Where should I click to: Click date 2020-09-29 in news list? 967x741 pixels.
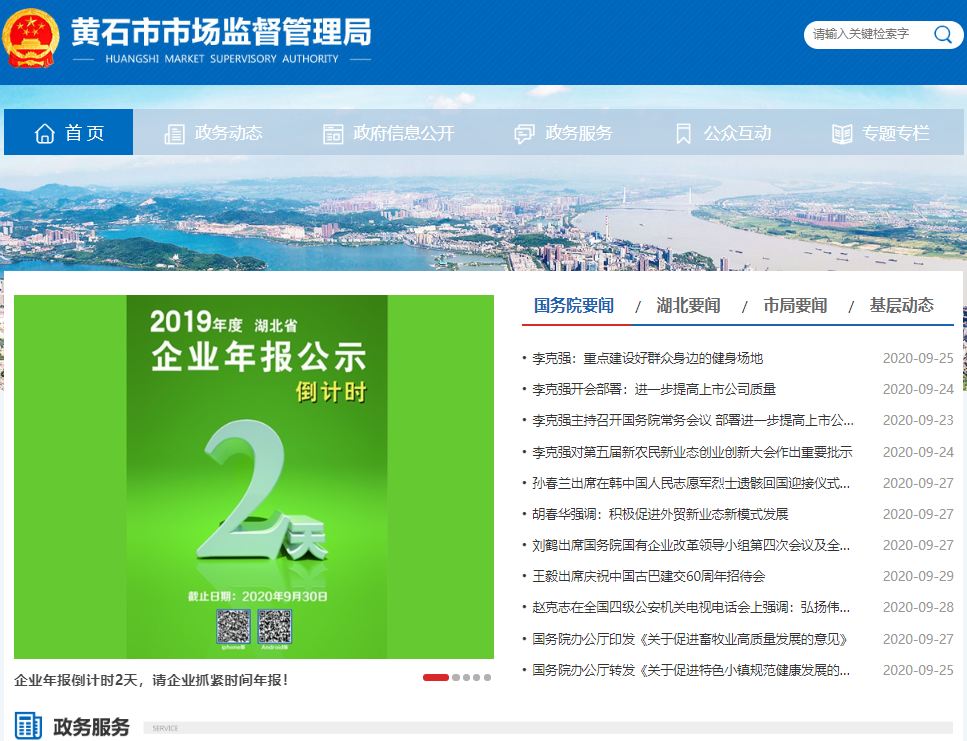click(x=918, y=576)
